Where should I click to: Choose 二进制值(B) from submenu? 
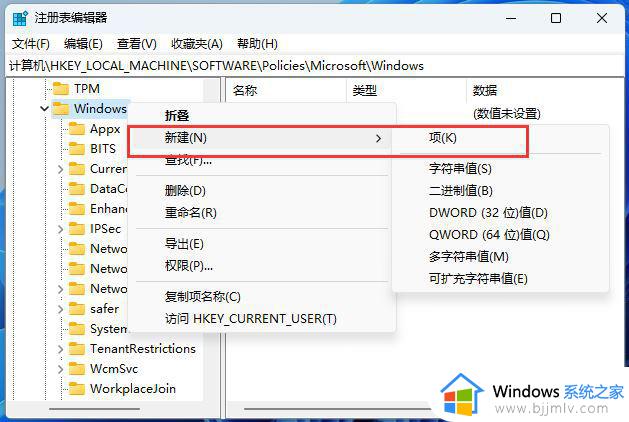click(500, 191)
